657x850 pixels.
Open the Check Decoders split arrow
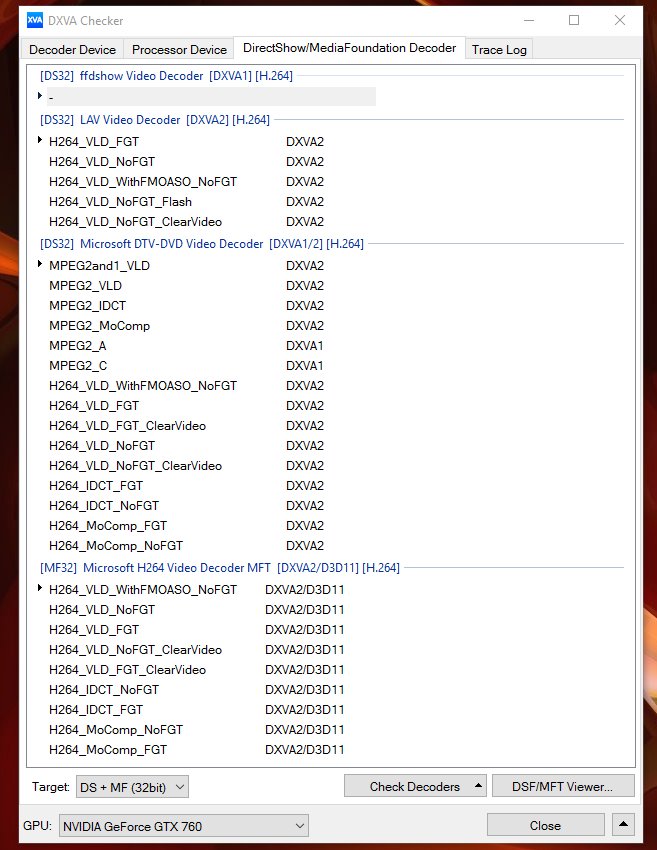click(x=480, y=786)
